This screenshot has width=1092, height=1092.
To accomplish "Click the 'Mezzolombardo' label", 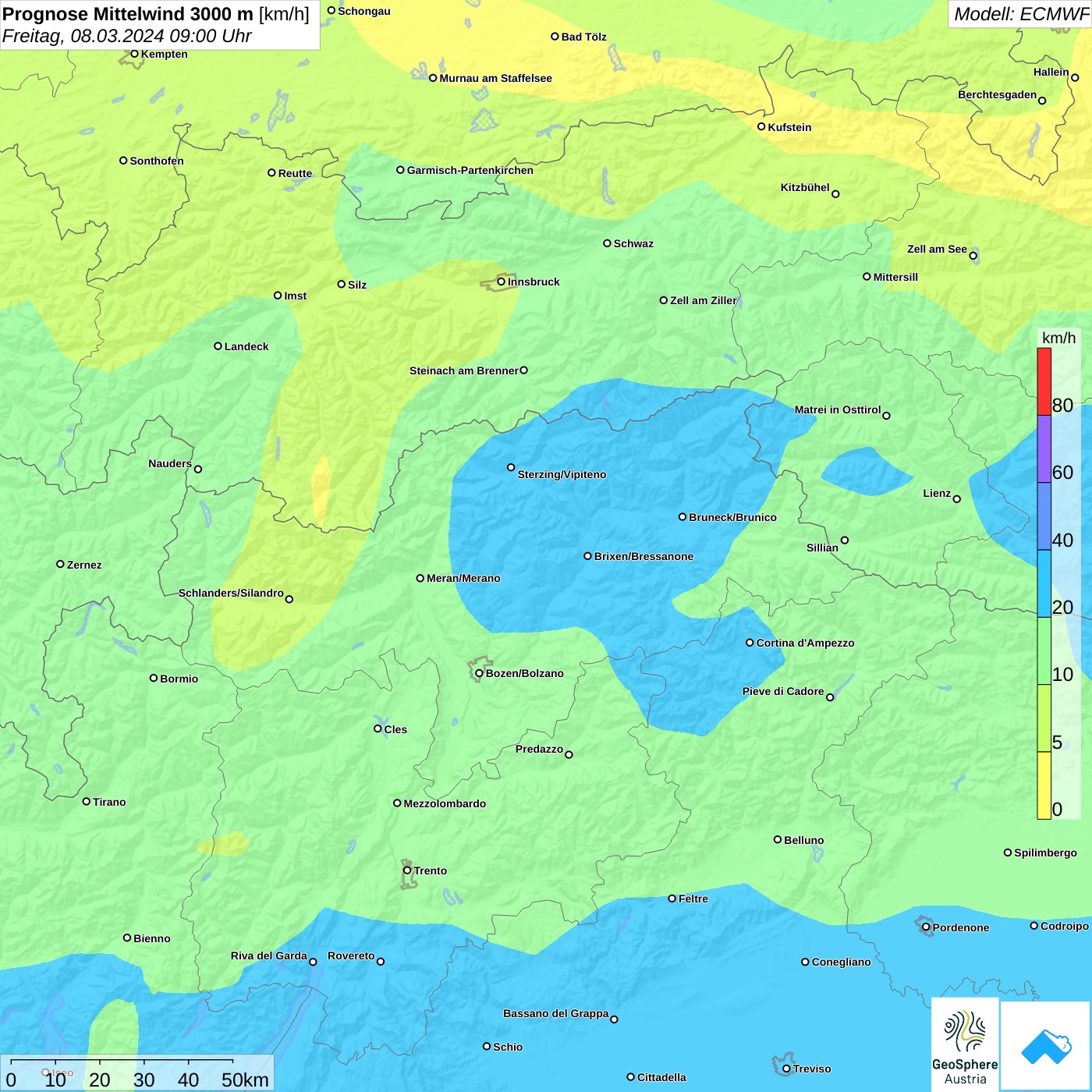I will point(445,803).
